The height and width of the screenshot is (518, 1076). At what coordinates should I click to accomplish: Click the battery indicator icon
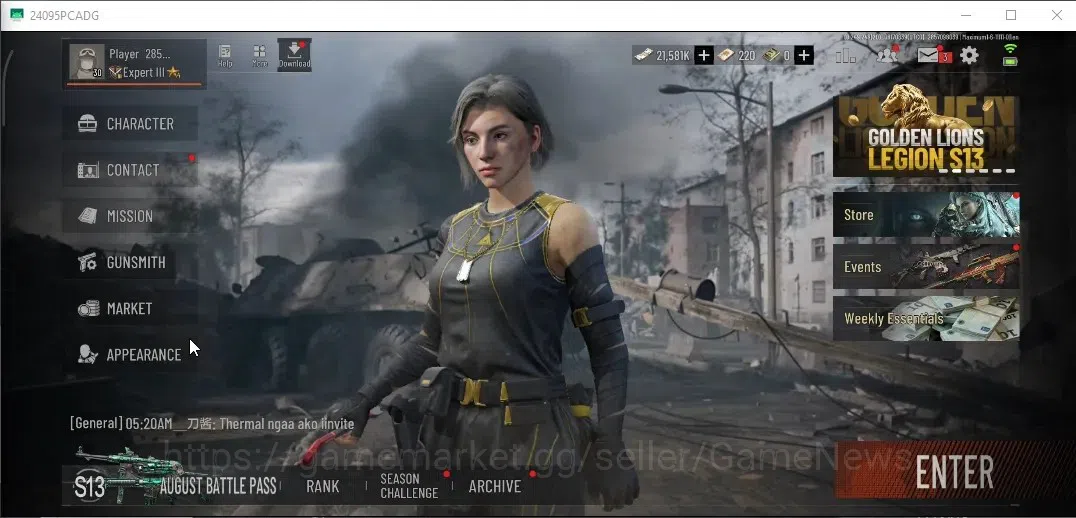tap(1010, 61)
